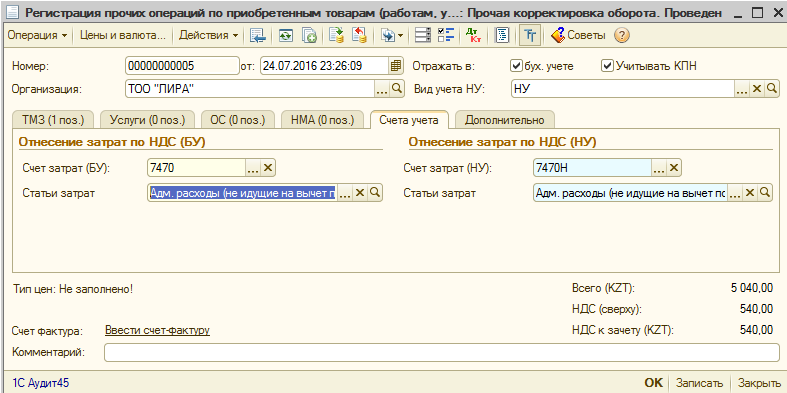The height and width of the screenshot is (393, 787).
Task: Open the create-based-on dropdown icon
Action: [x=392, y=36]
